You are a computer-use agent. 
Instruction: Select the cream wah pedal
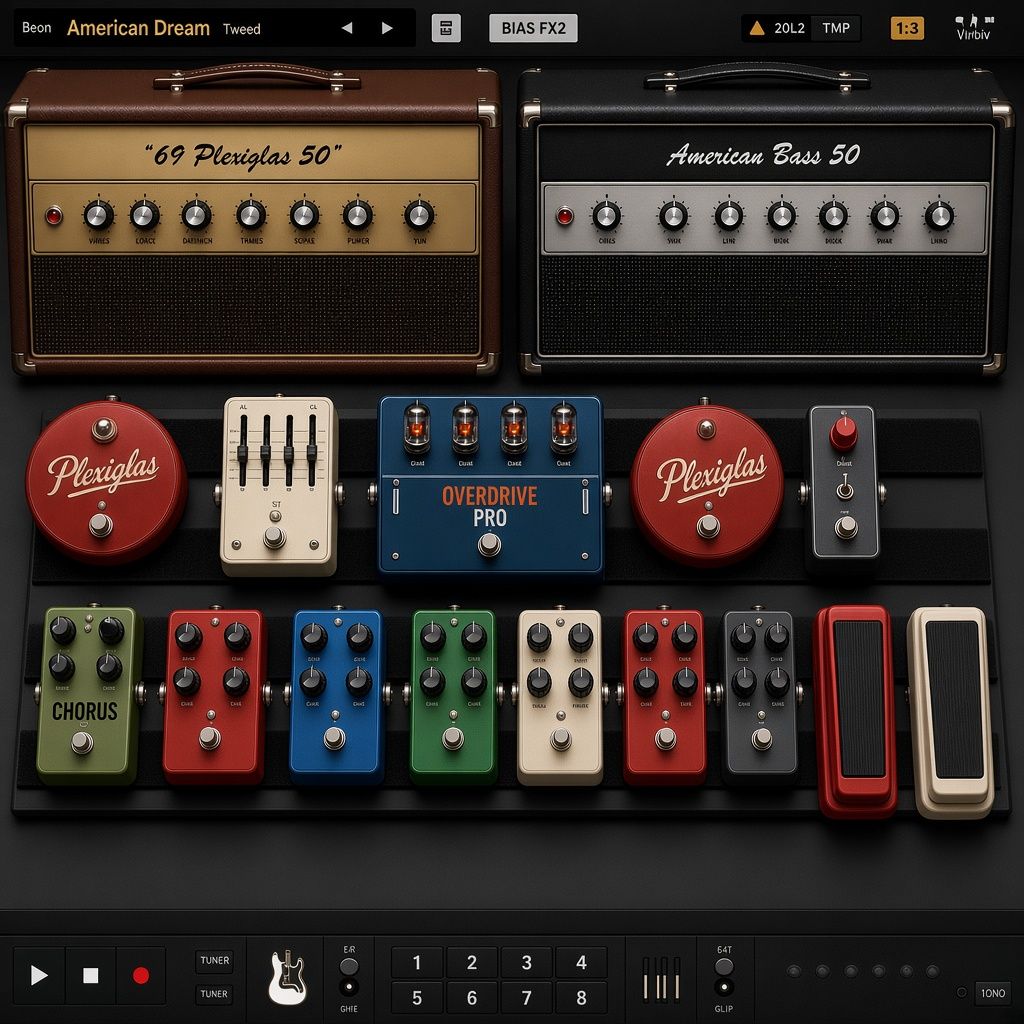[x=952, y=712]
